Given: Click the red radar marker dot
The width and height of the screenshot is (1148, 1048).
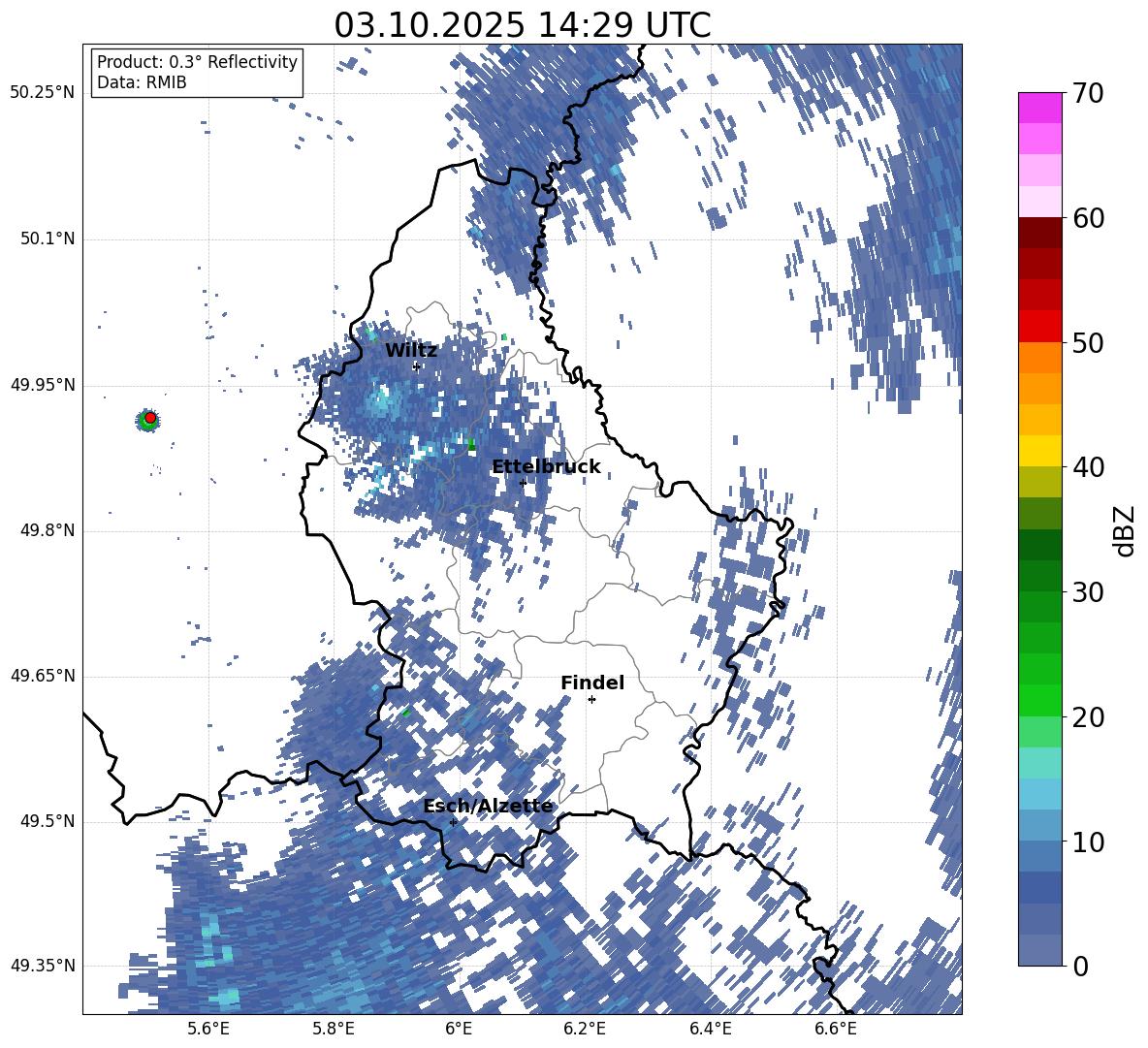Looking at the screenshot, I should pos(150,418).
